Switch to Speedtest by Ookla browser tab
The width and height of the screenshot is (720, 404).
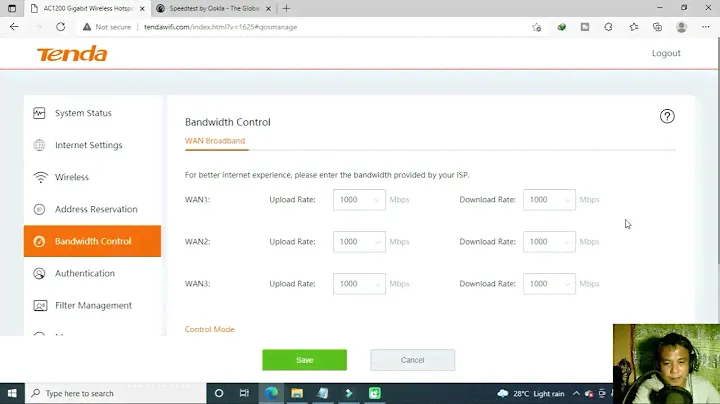pos(210,8)
